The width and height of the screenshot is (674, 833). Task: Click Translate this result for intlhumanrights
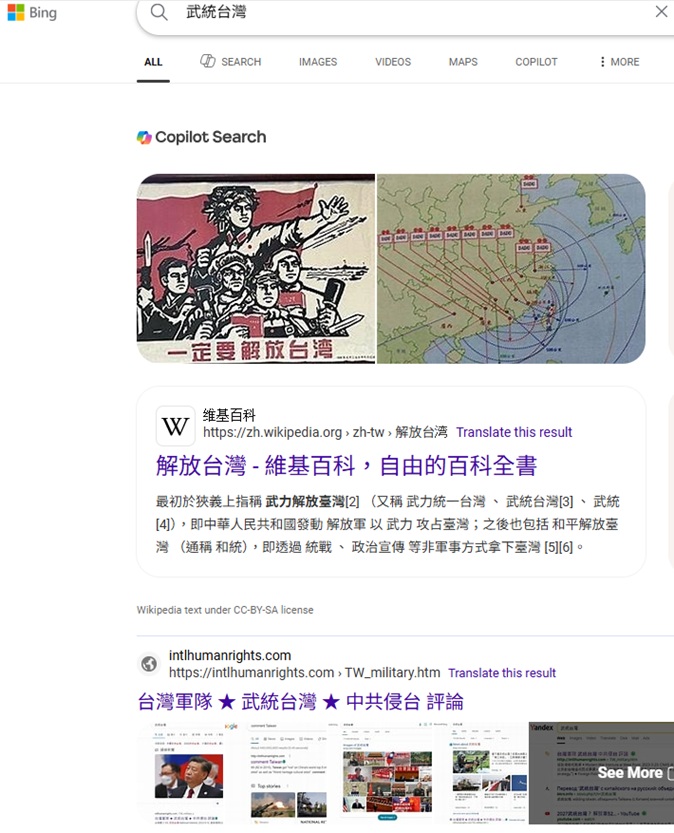coord(501,673)
